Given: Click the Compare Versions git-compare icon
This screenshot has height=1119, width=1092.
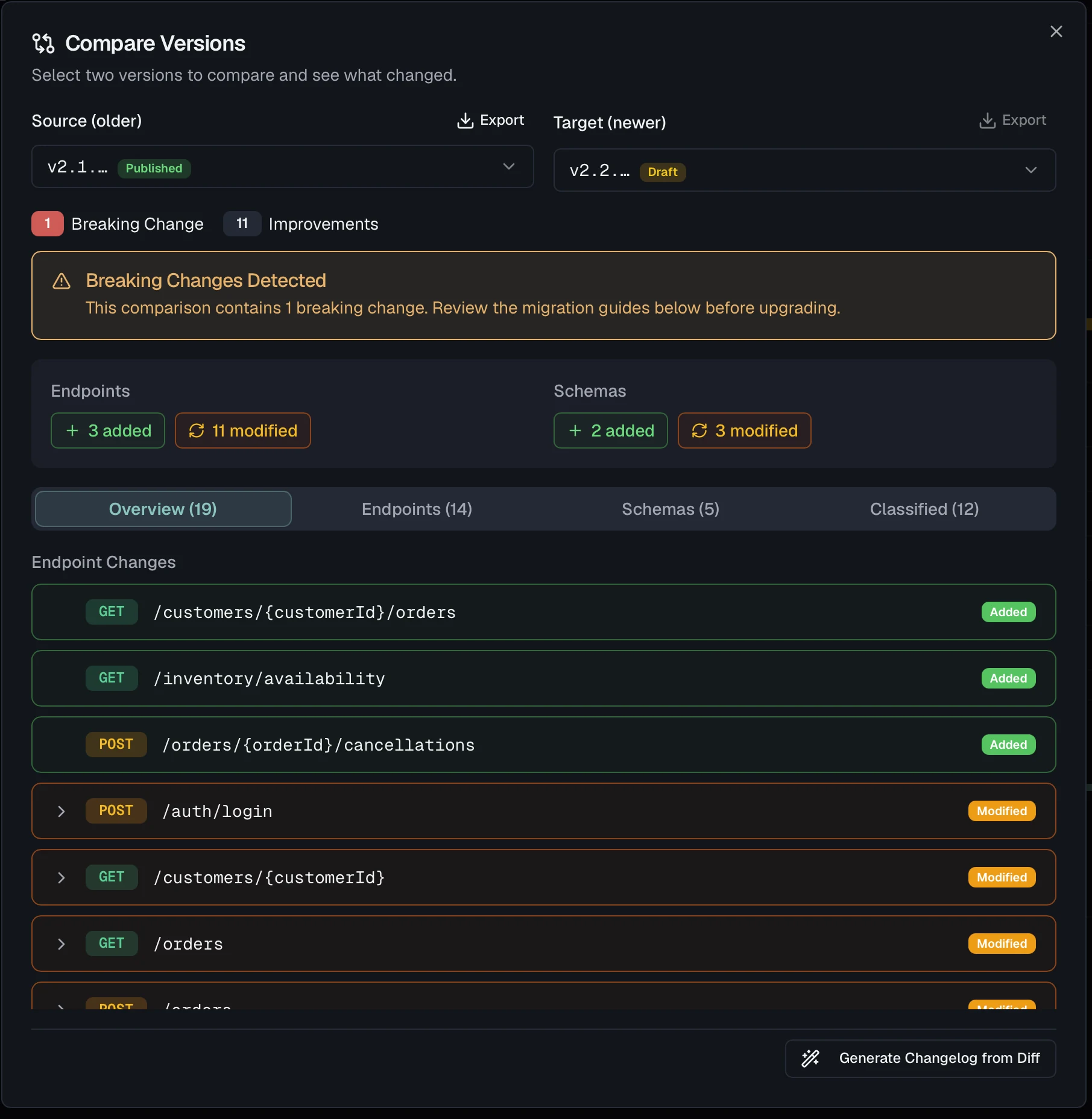Looking at the screenshot, I should [x=43, y=43].
